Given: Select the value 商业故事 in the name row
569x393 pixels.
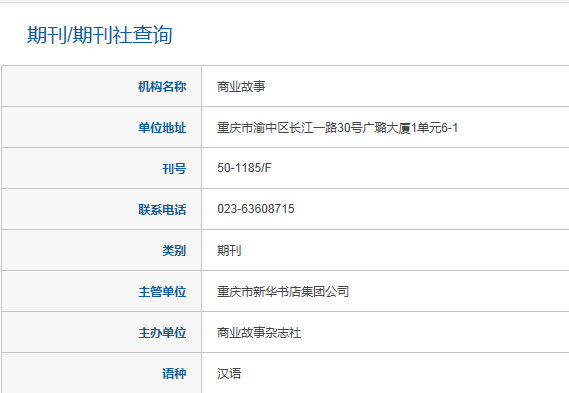Looking at the screenshot, I should point(241,86).
